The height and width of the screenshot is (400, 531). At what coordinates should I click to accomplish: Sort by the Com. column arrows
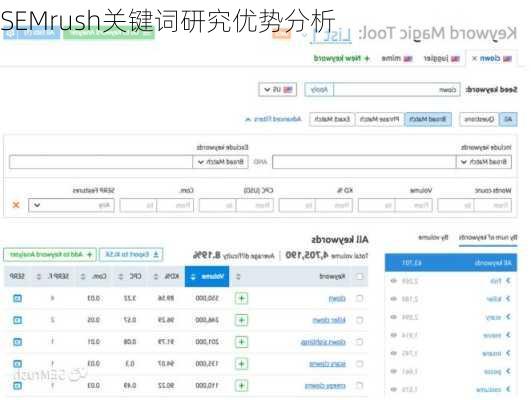point(83,277)
